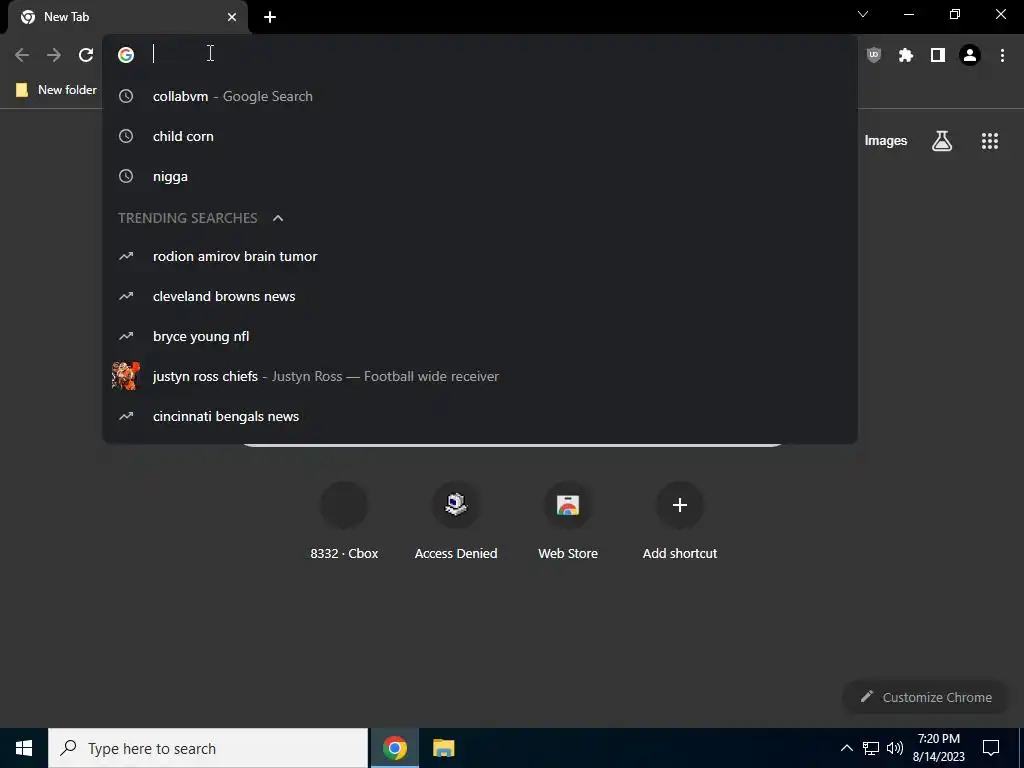Open File Explorer from the taskbar
The image size is (1024, 768).
click(x=443, y=748)
